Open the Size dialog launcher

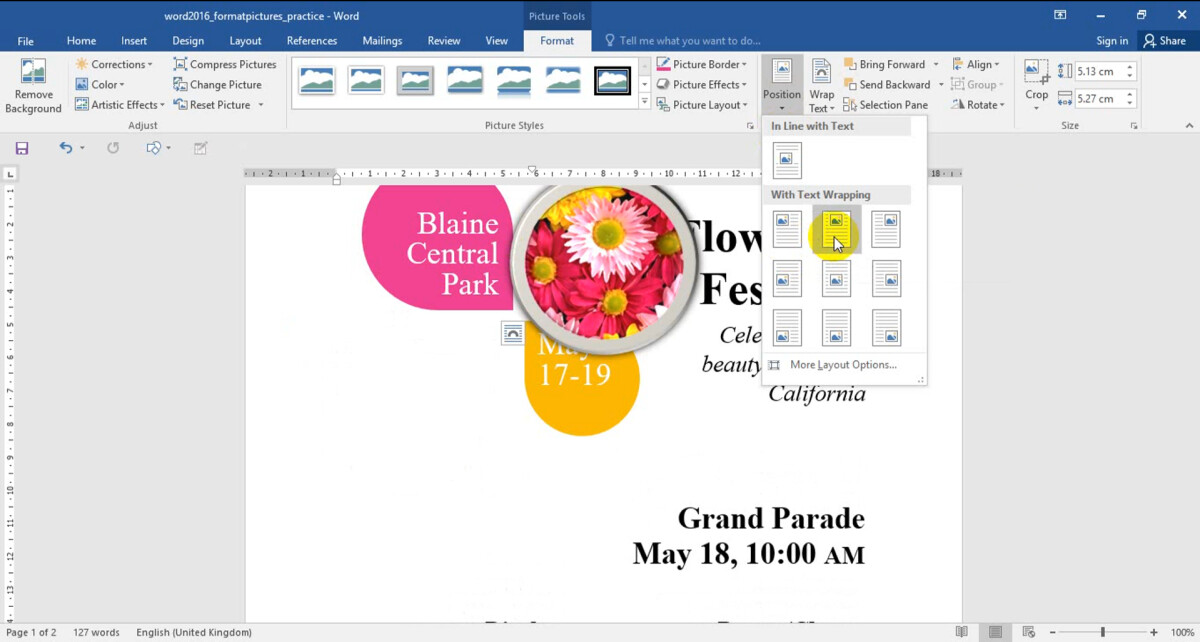click(1134, 126)
